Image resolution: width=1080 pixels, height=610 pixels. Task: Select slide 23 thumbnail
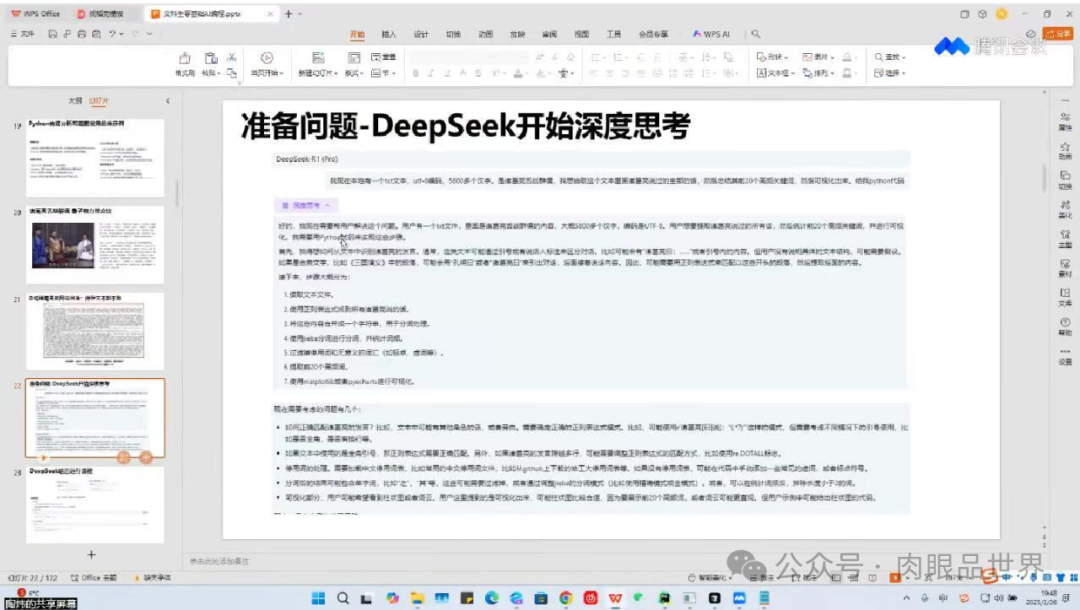pyautogui.click(x=95, y=505)
